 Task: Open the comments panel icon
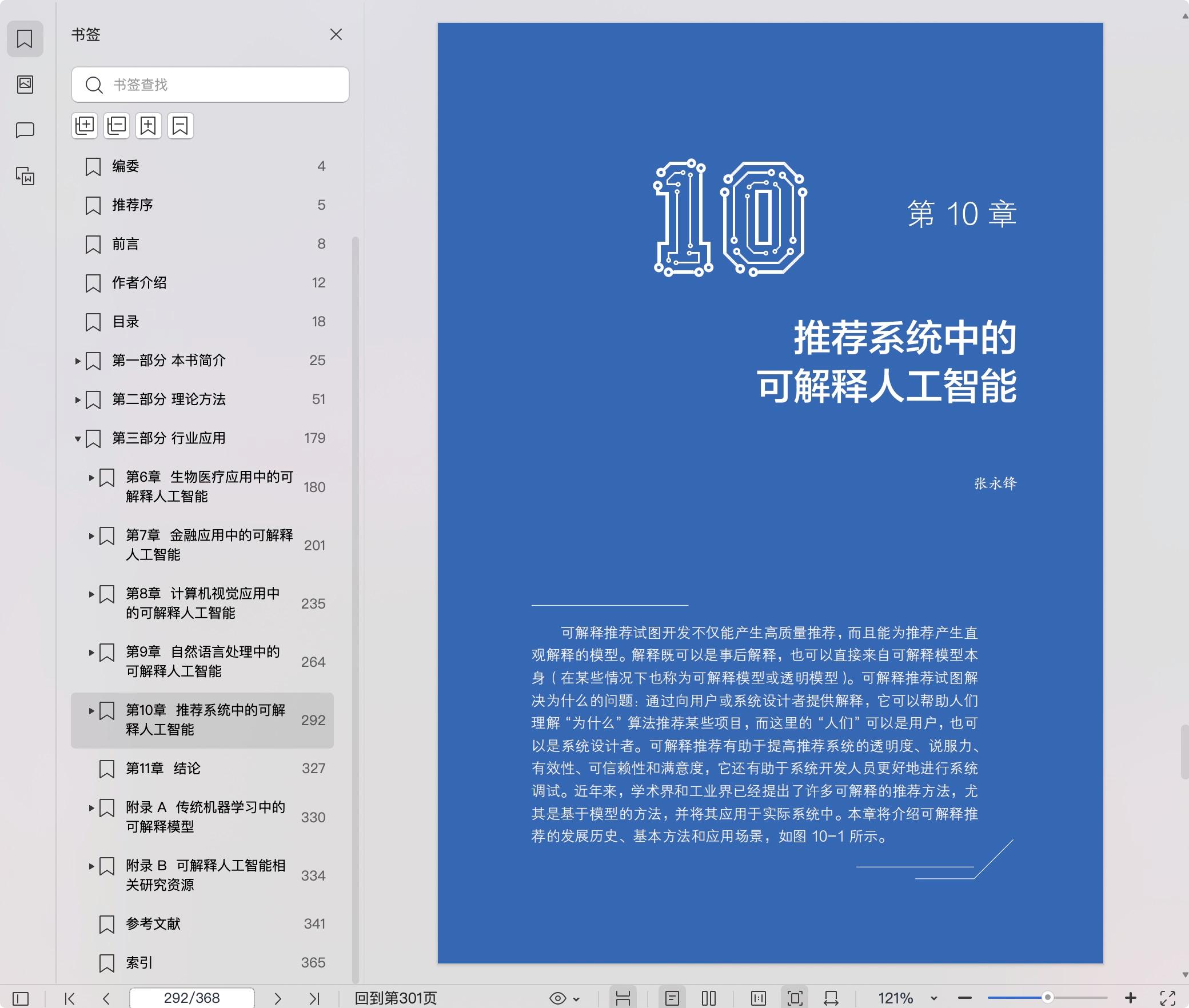pos(25,130)
